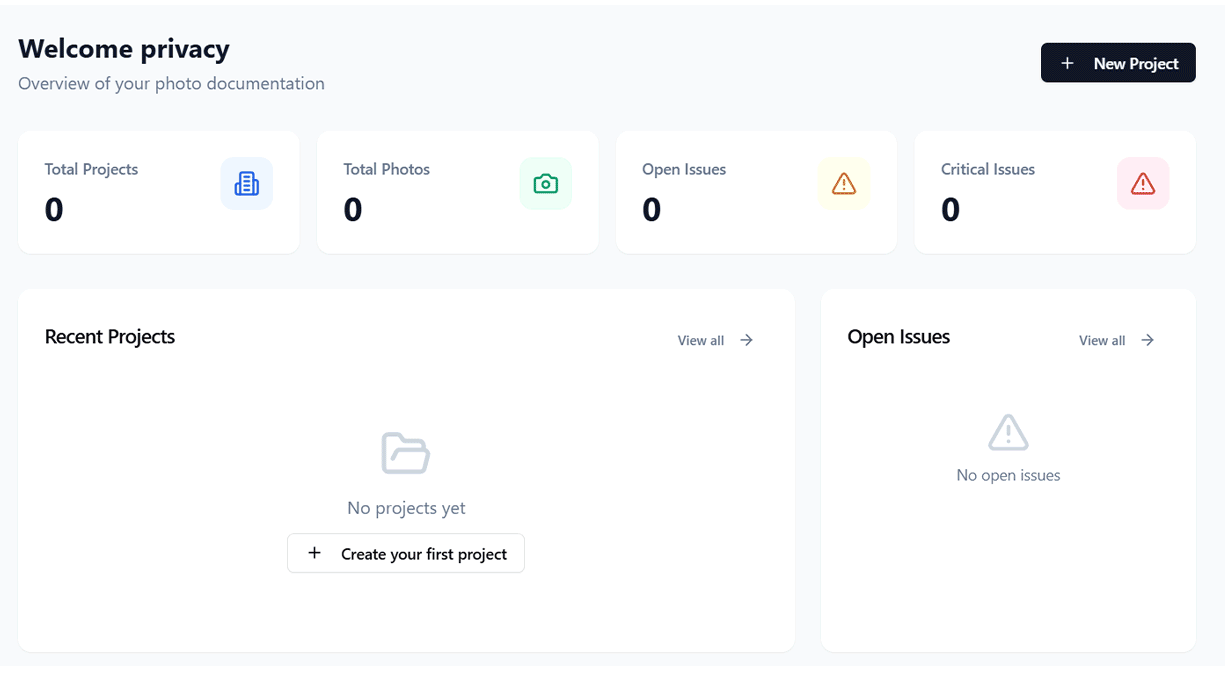Click the Critical Issues red warning icon
This screenshot has height=698, width=1225.
[x=1143, y=184]
